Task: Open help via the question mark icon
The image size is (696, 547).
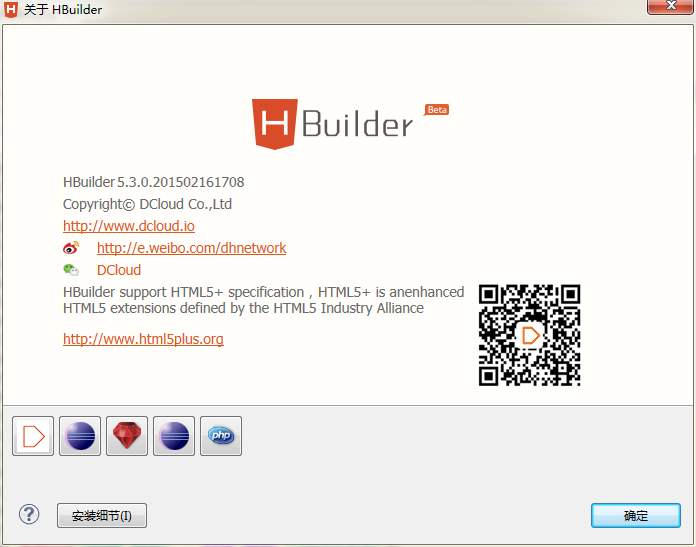Action: pyautogui.click(x=29, y=515)
